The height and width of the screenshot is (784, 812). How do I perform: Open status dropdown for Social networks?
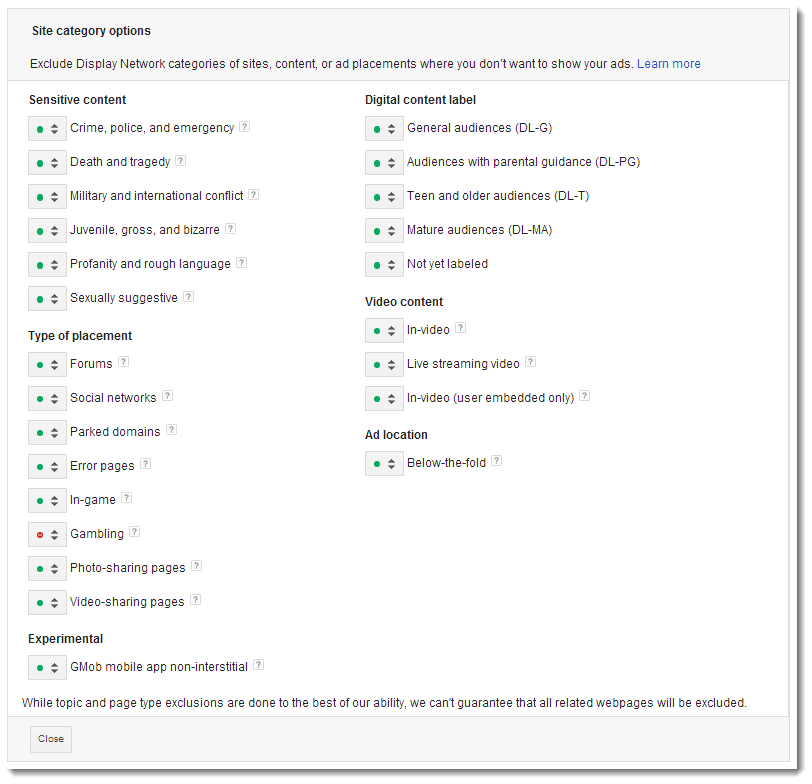click(x=47, y=399)
